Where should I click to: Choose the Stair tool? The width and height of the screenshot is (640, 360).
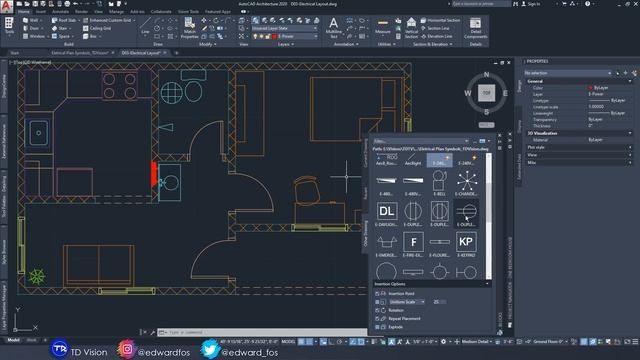[60, 28]
